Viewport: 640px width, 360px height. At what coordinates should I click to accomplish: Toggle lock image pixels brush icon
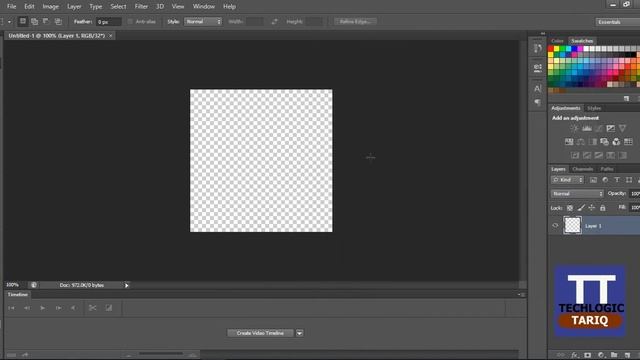(x=581, y=208)
